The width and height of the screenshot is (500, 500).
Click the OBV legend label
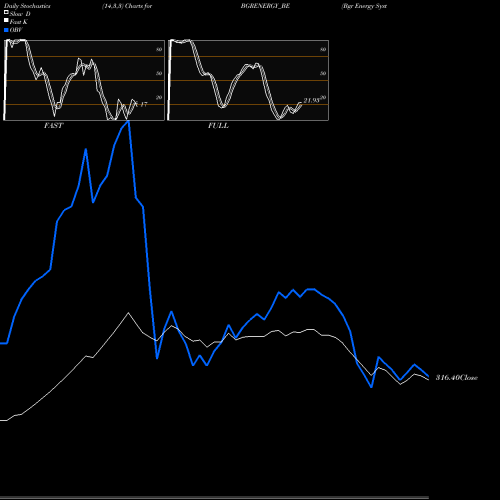click(x=16, y=30)
